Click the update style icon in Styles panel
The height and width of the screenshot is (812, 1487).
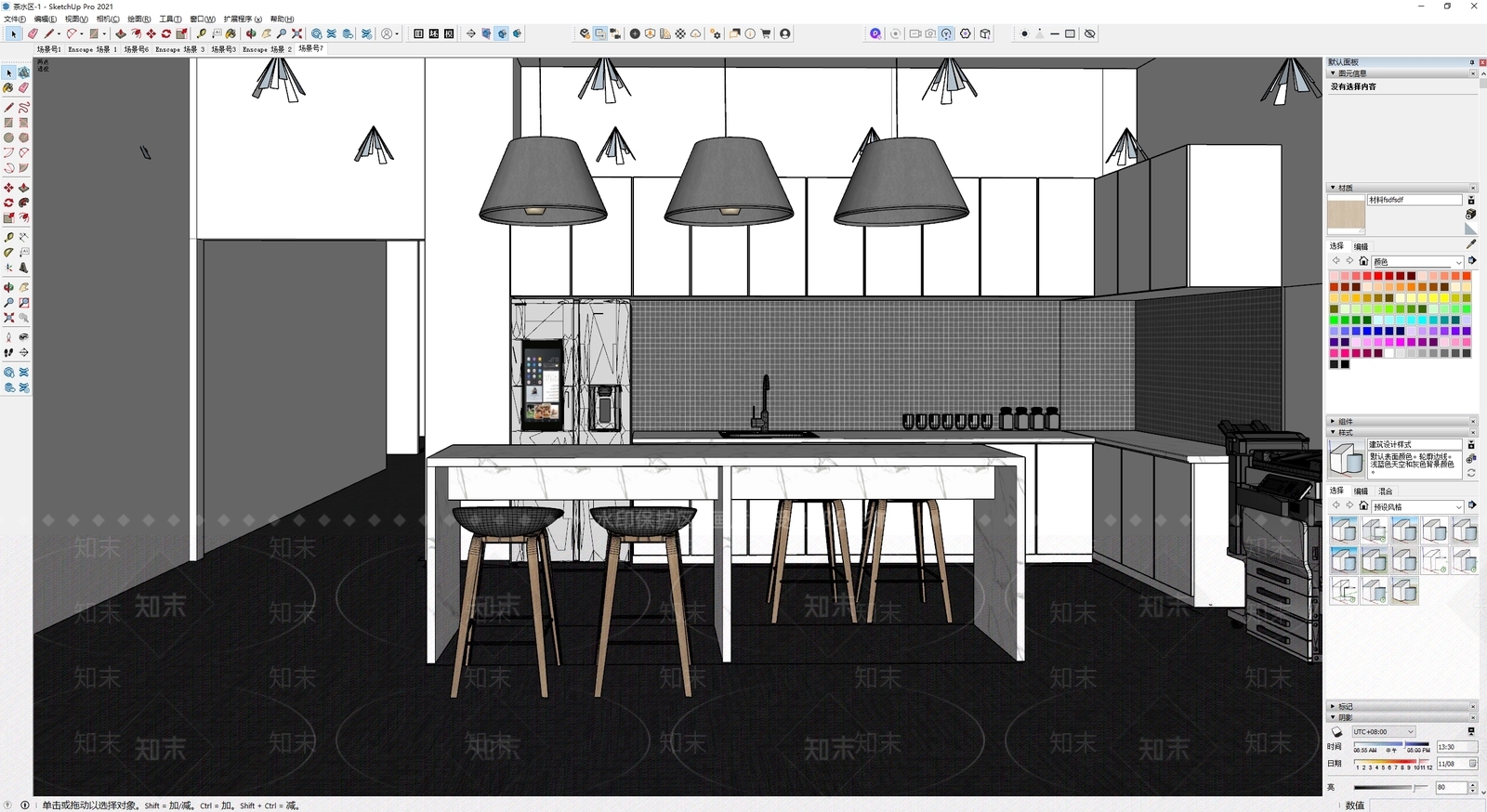click(x=1471, y=473)
